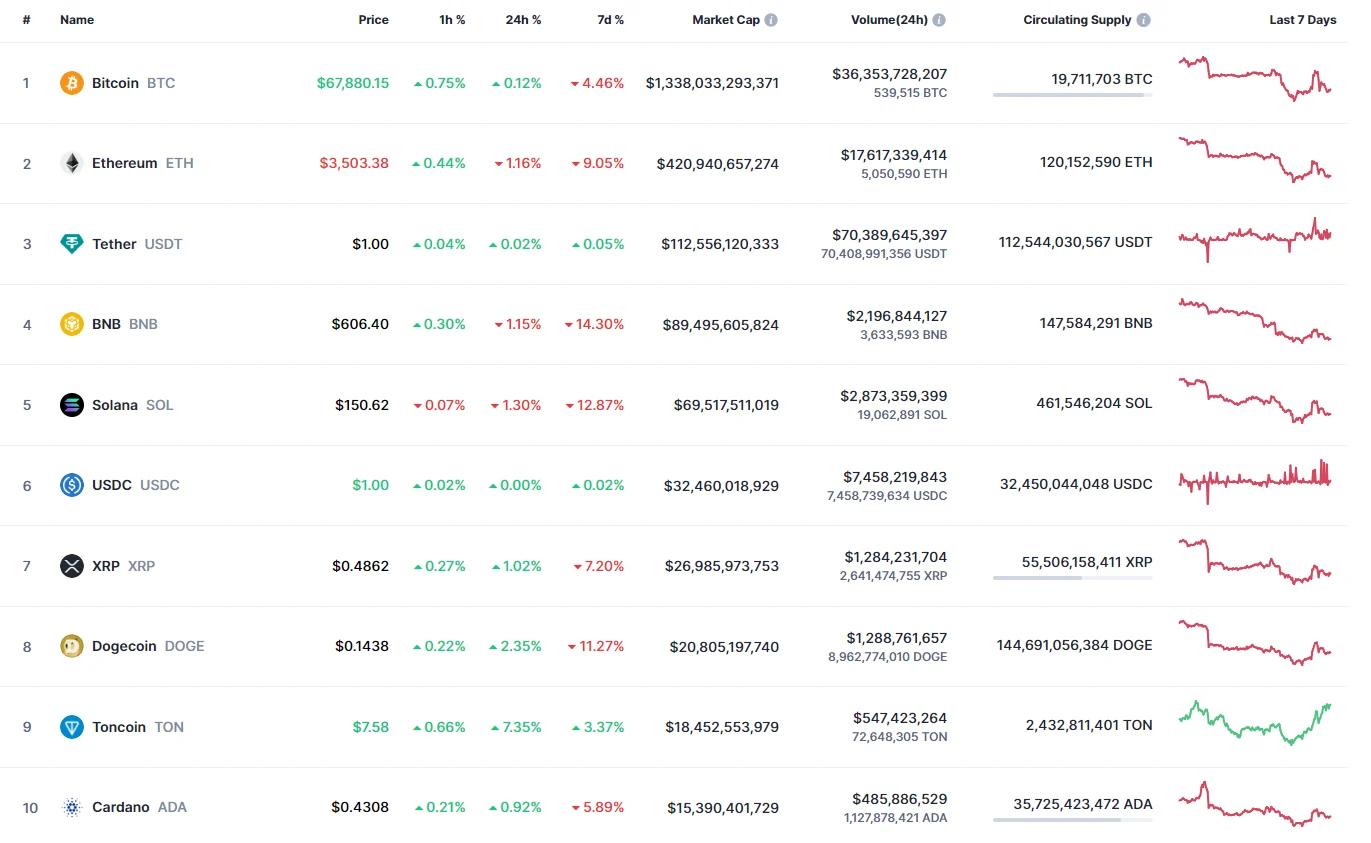Click the Bitcoin coin logo icon
The height and width of the screenshot is (843, 1371).
[72, 83]
